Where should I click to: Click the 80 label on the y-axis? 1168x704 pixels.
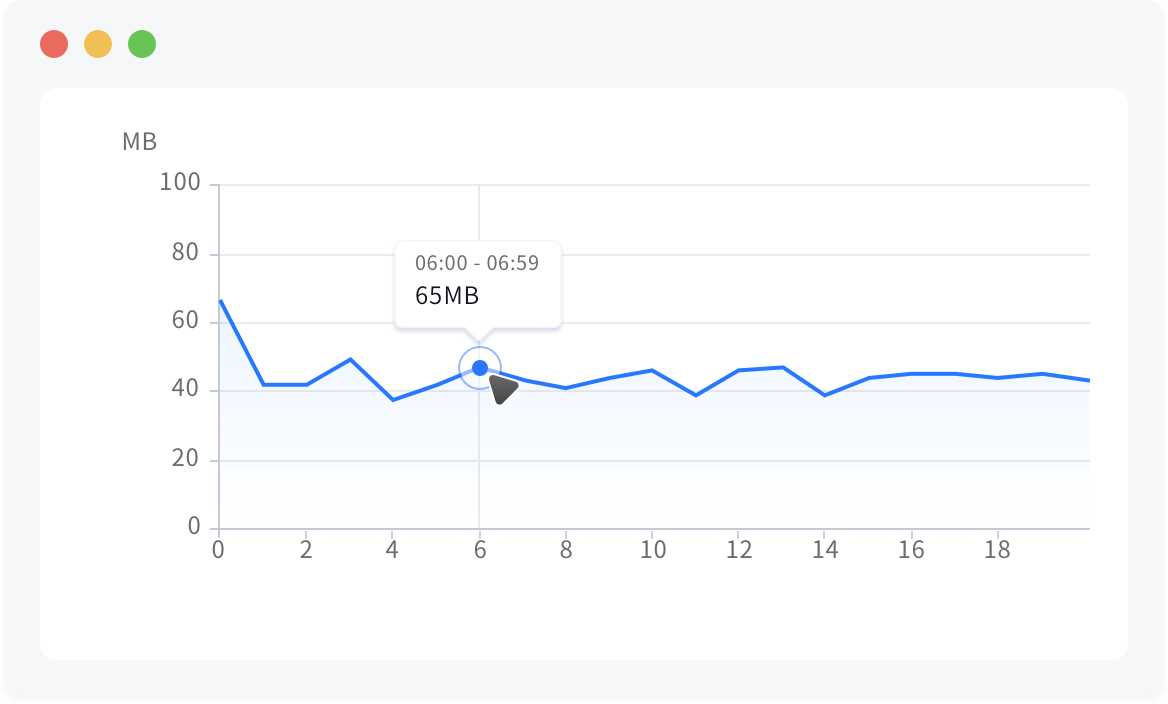186,253
